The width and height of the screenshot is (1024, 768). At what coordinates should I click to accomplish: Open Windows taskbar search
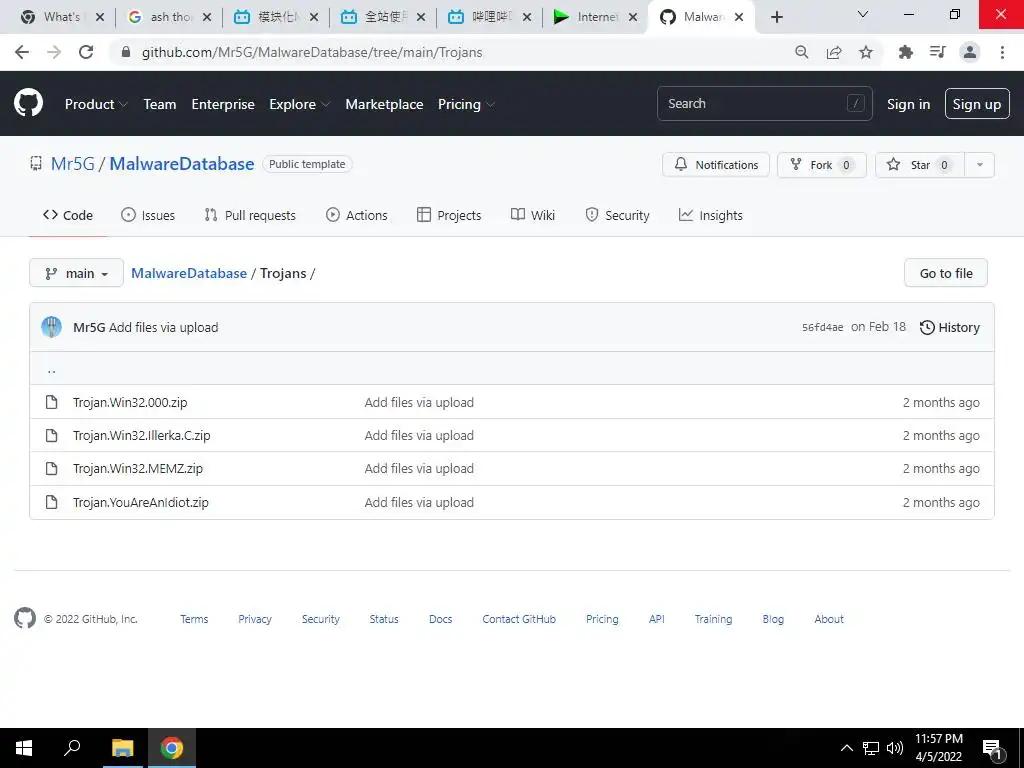[72, 748]
